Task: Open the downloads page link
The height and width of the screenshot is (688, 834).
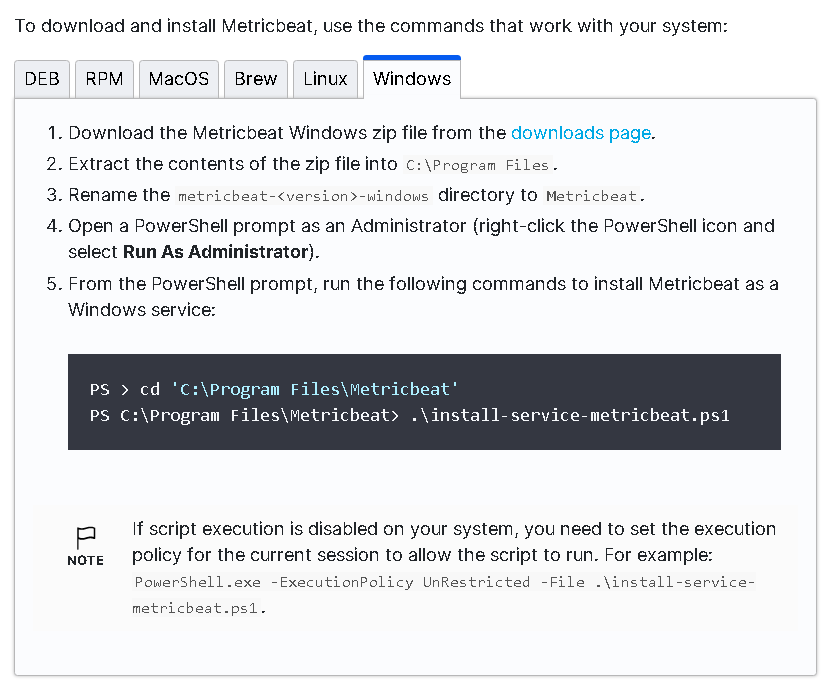Action: point(581,133)
